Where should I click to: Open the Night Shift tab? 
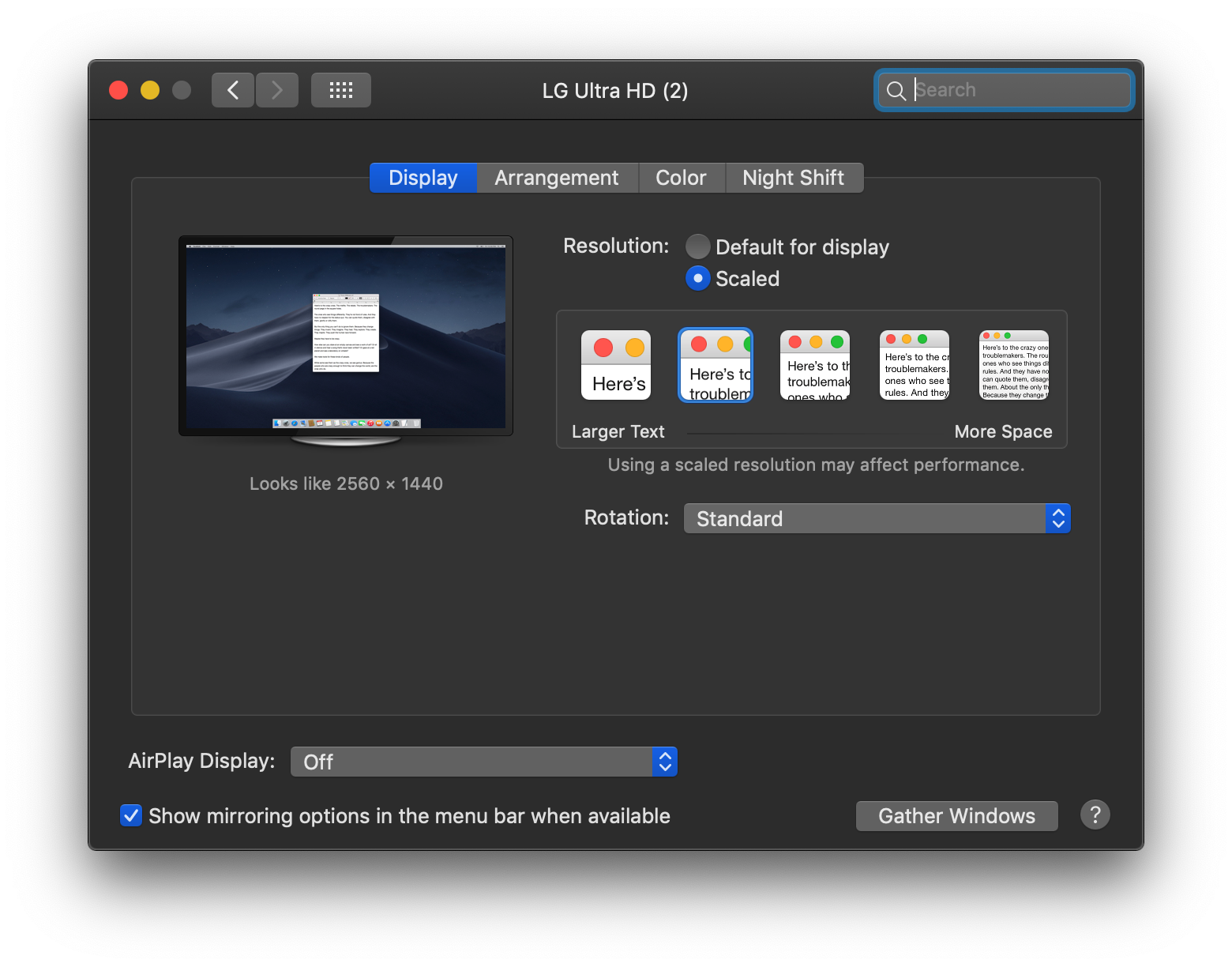pyautogui.click(x=794, y=178)
